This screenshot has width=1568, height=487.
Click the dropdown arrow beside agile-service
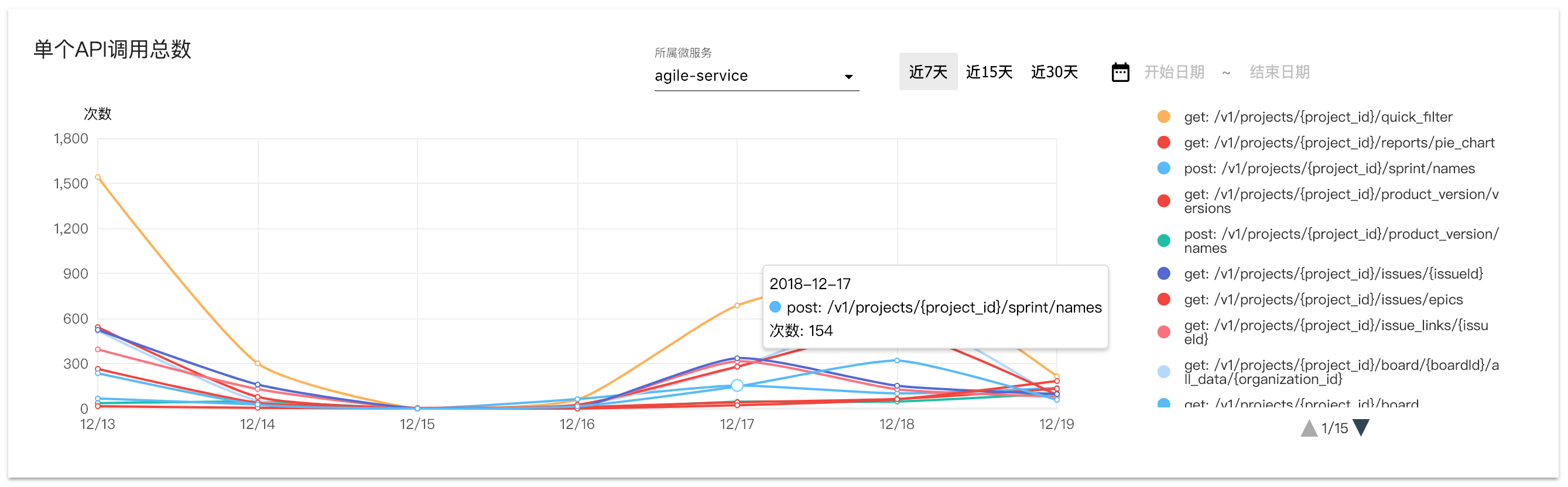(x=848, y=77)
